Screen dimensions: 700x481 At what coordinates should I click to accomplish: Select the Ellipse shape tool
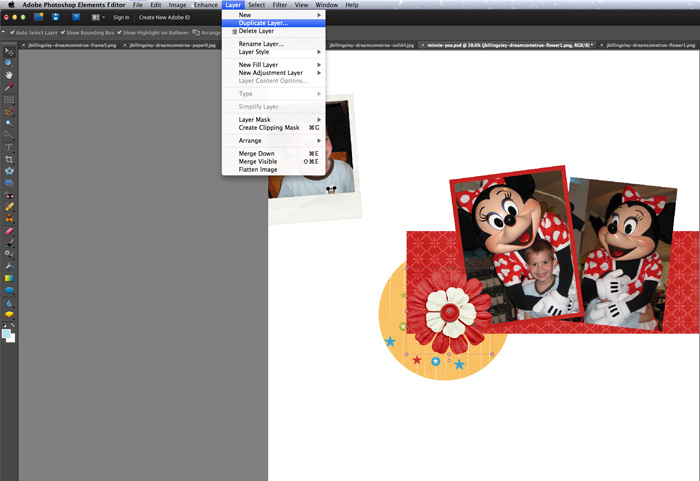(9, 290)
